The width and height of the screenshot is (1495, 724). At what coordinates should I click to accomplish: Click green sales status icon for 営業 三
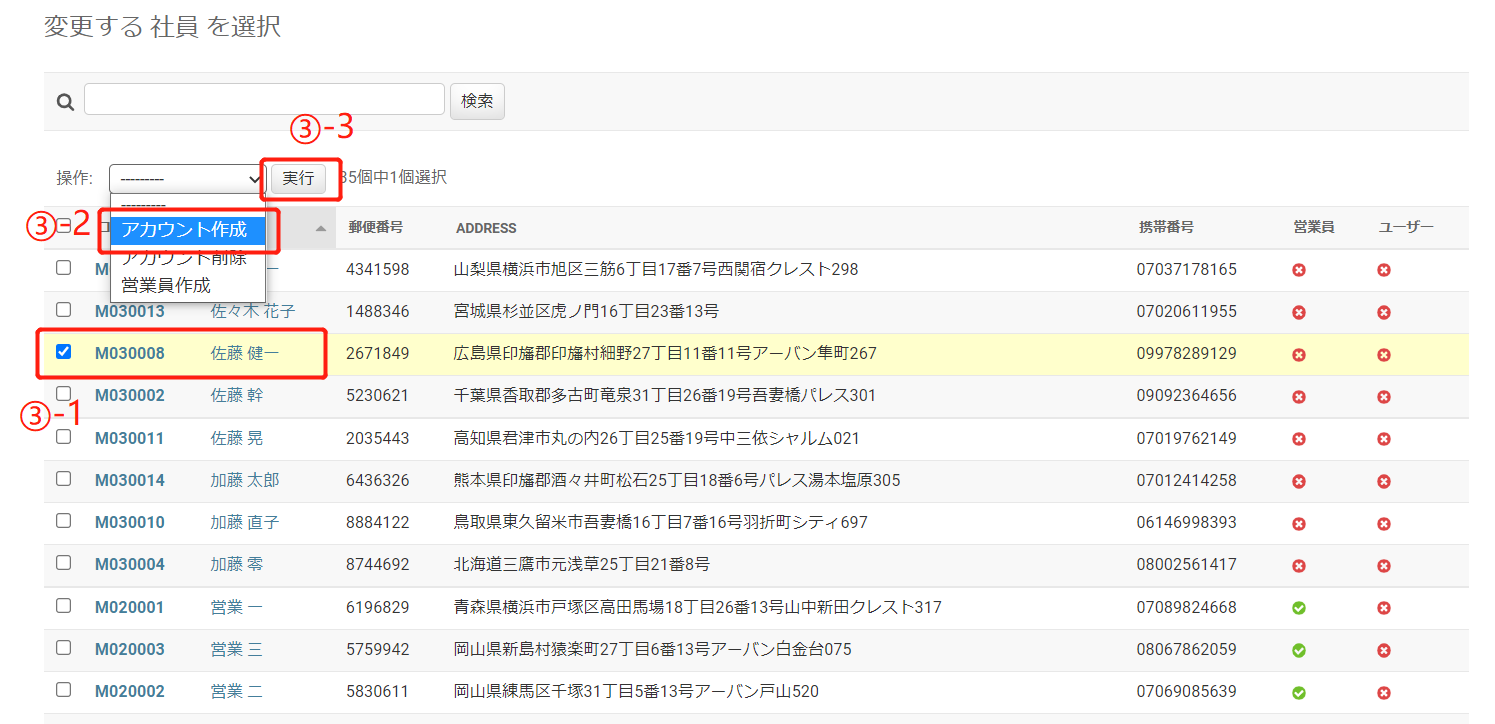coord(1299,650)
